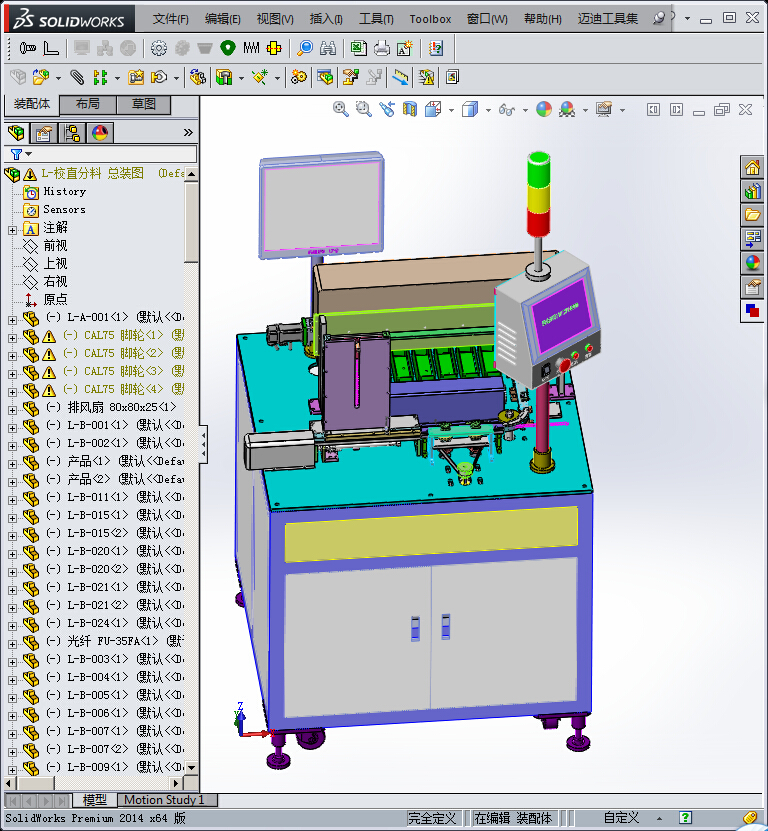Open the Display Style dropdown arrow

click(x=488, y=110)
